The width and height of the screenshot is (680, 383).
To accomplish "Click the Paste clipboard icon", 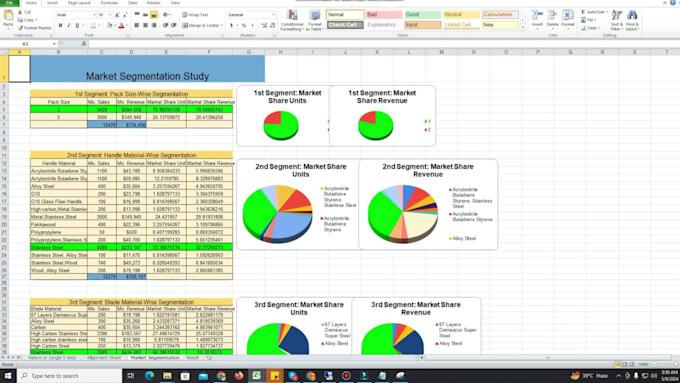I will (8, 16).
